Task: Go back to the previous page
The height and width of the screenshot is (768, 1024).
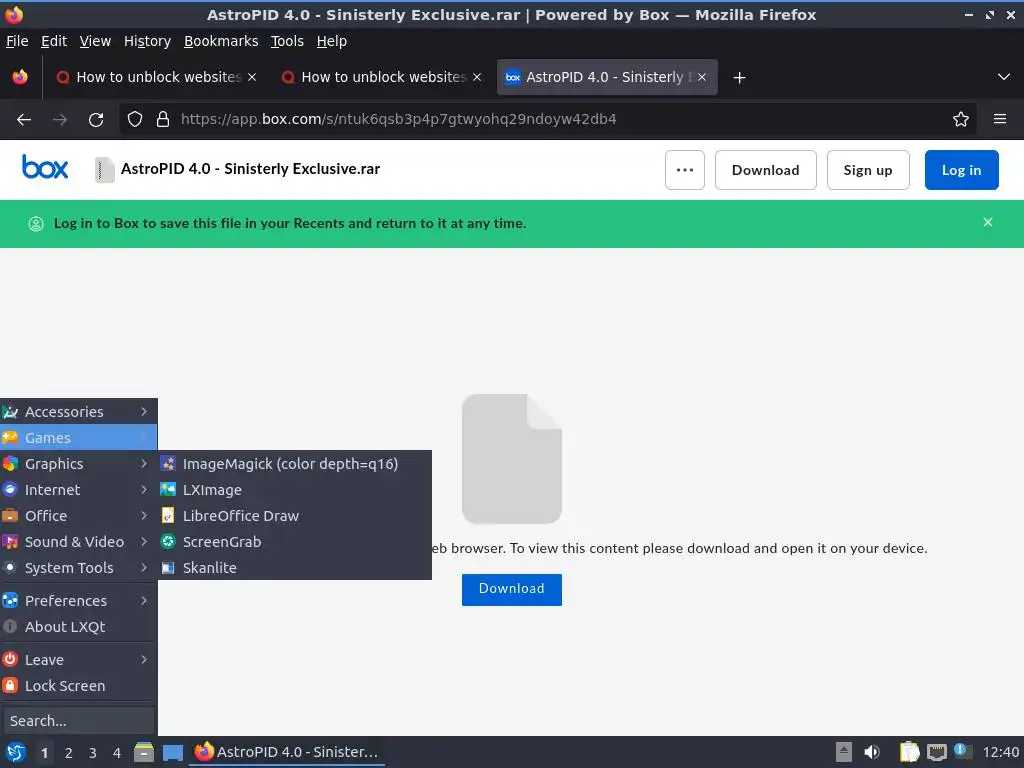Action: pyautogui.click(x=24, y=120)
